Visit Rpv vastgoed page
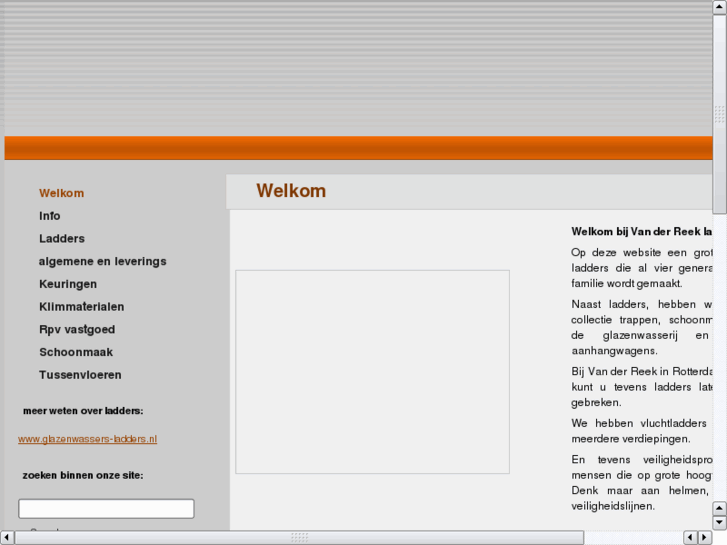Viewport: 727px width, 545px height. point(77,330)
